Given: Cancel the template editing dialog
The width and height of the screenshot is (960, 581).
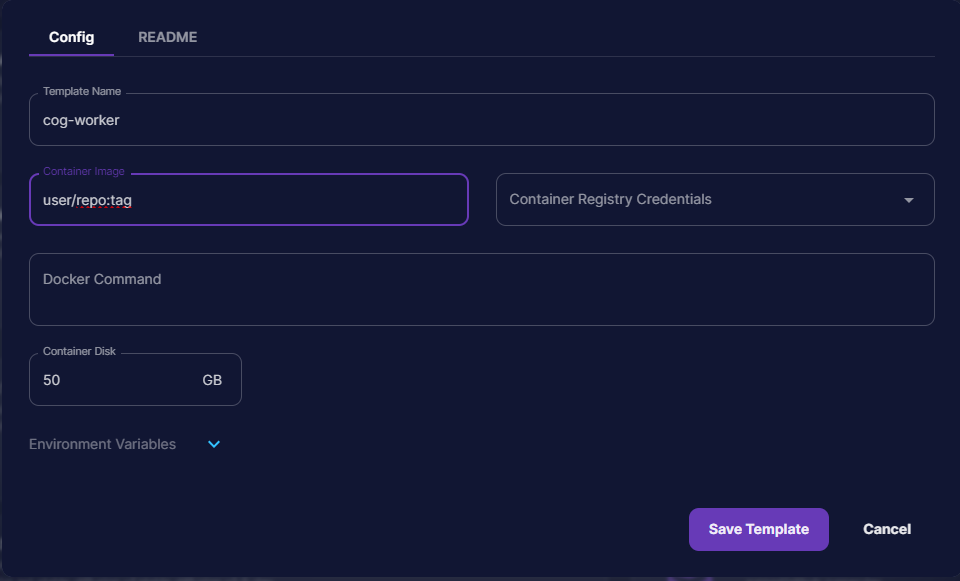Looking at the screenshot, I should (x=887, y=529).
